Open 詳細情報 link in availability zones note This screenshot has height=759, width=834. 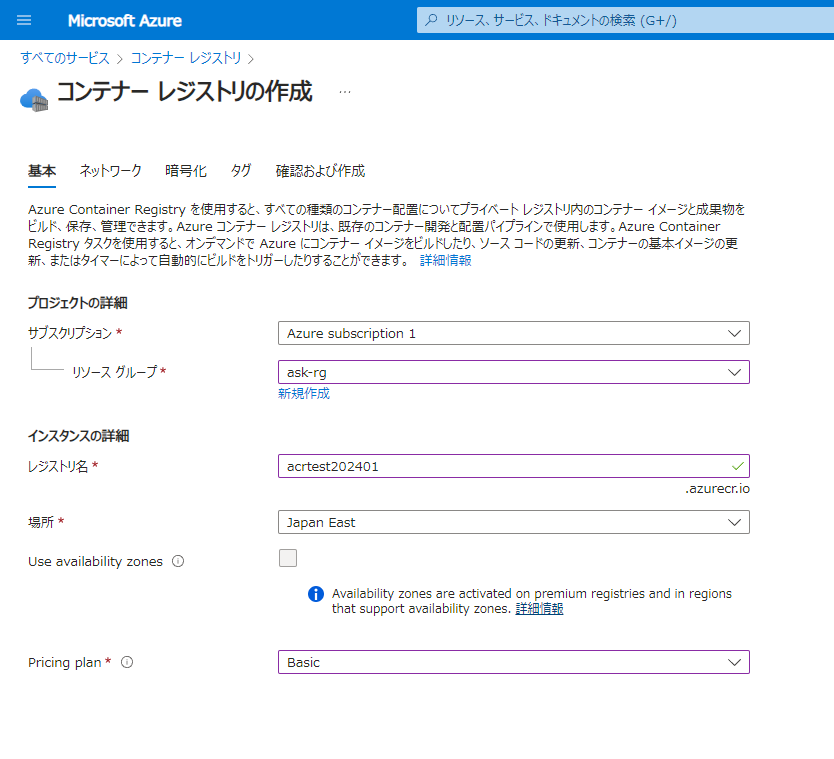pos(539,608)
